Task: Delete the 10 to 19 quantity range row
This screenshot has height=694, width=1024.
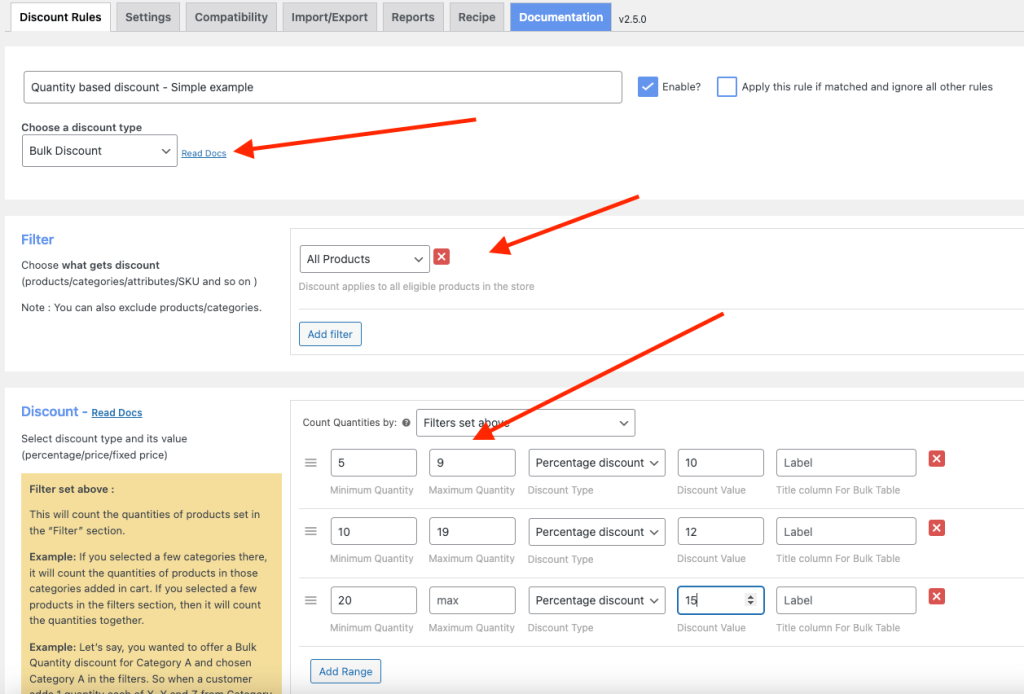Action: point(936,528)
